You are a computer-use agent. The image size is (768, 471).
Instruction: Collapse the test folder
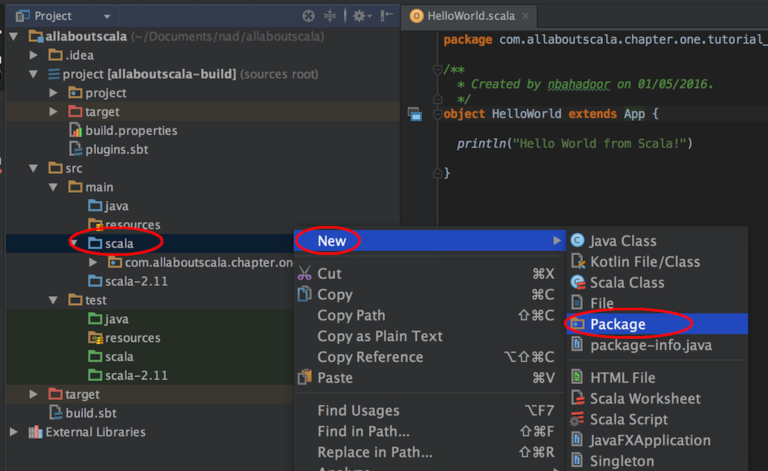point(53,300)
